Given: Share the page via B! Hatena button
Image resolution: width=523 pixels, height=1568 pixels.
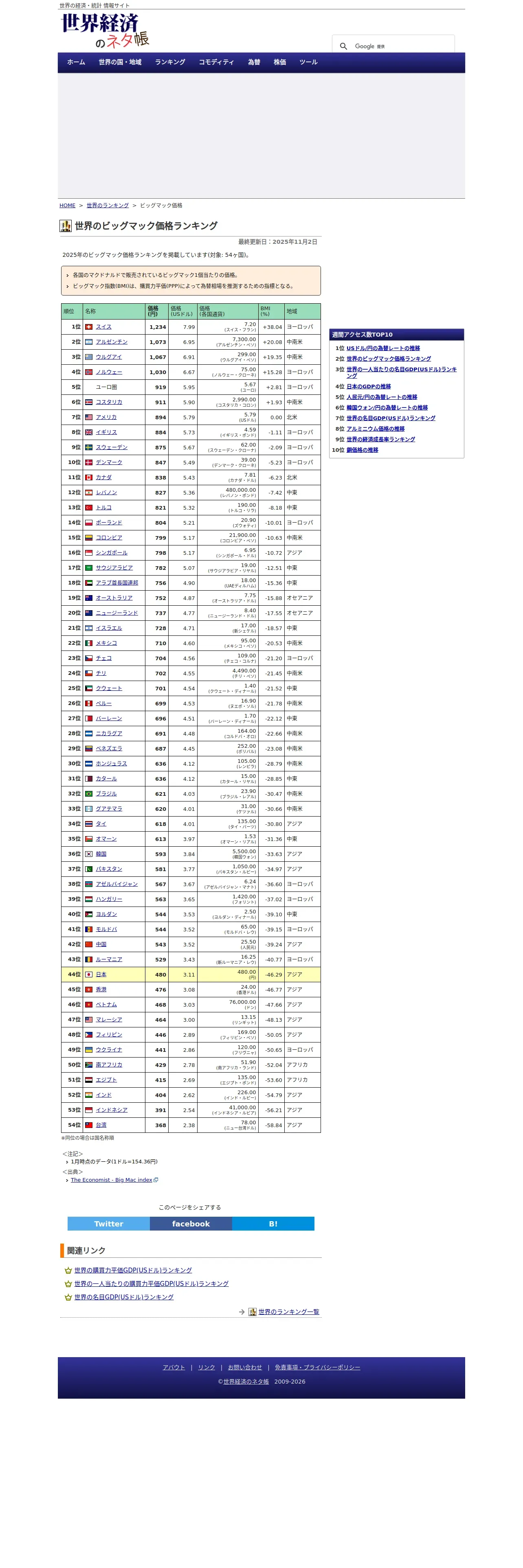Looking at the screenshot, I should coord(273,1224).
